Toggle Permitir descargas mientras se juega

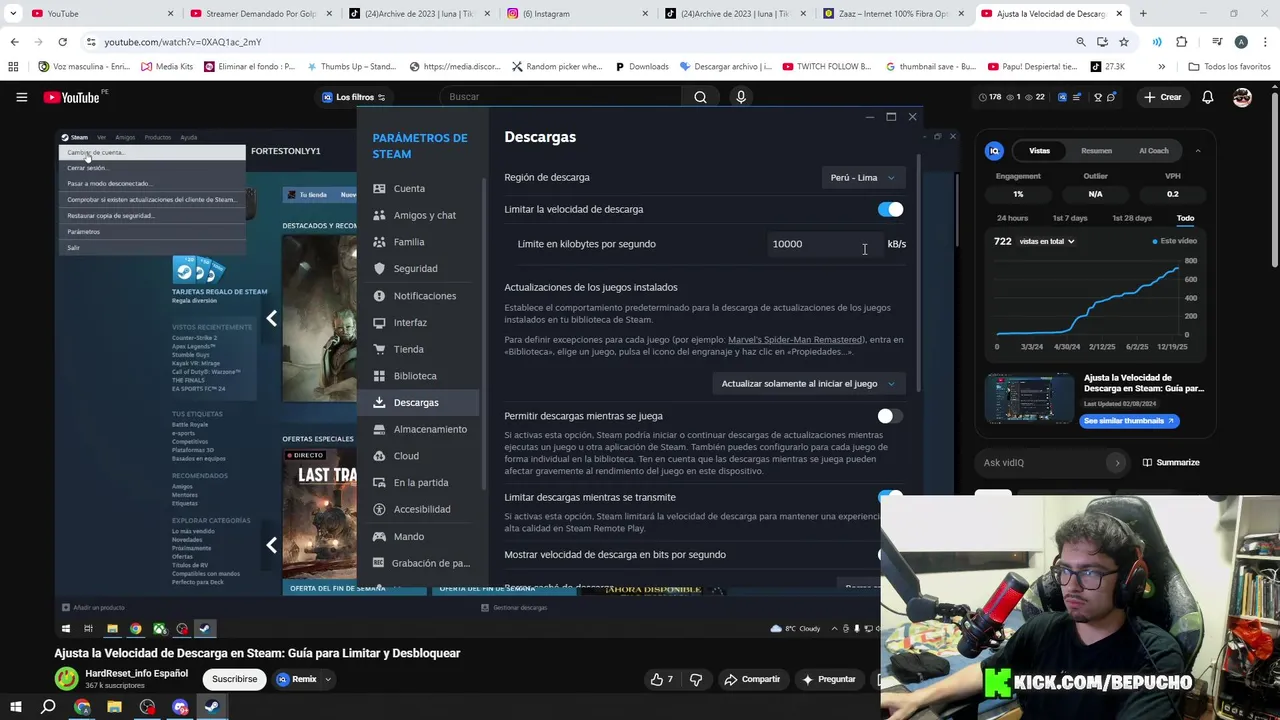[x=890, y=416]
